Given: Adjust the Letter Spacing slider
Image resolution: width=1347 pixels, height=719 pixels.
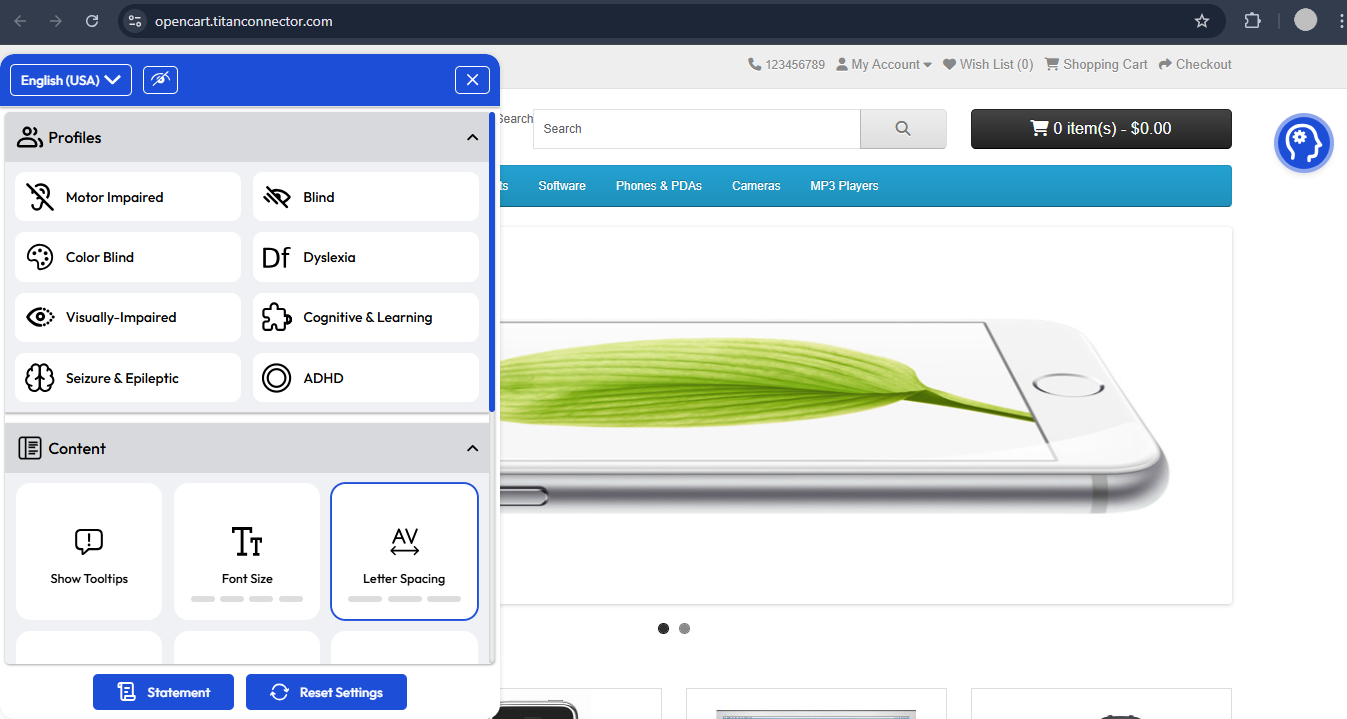Looking at the screenshot, I should point(404,551).
